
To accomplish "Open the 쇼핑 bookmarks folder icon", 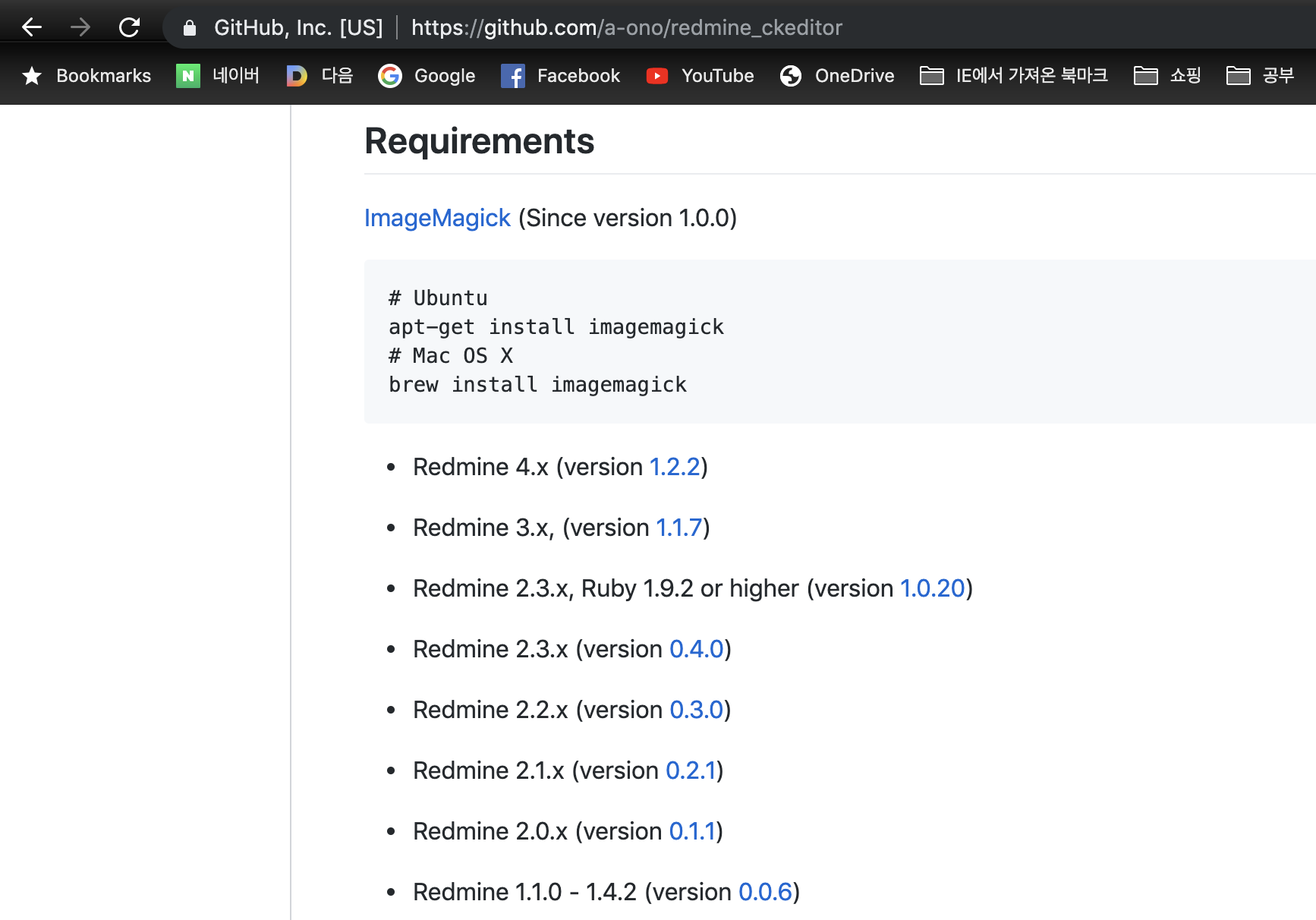I will click(x=1146, y=76).
